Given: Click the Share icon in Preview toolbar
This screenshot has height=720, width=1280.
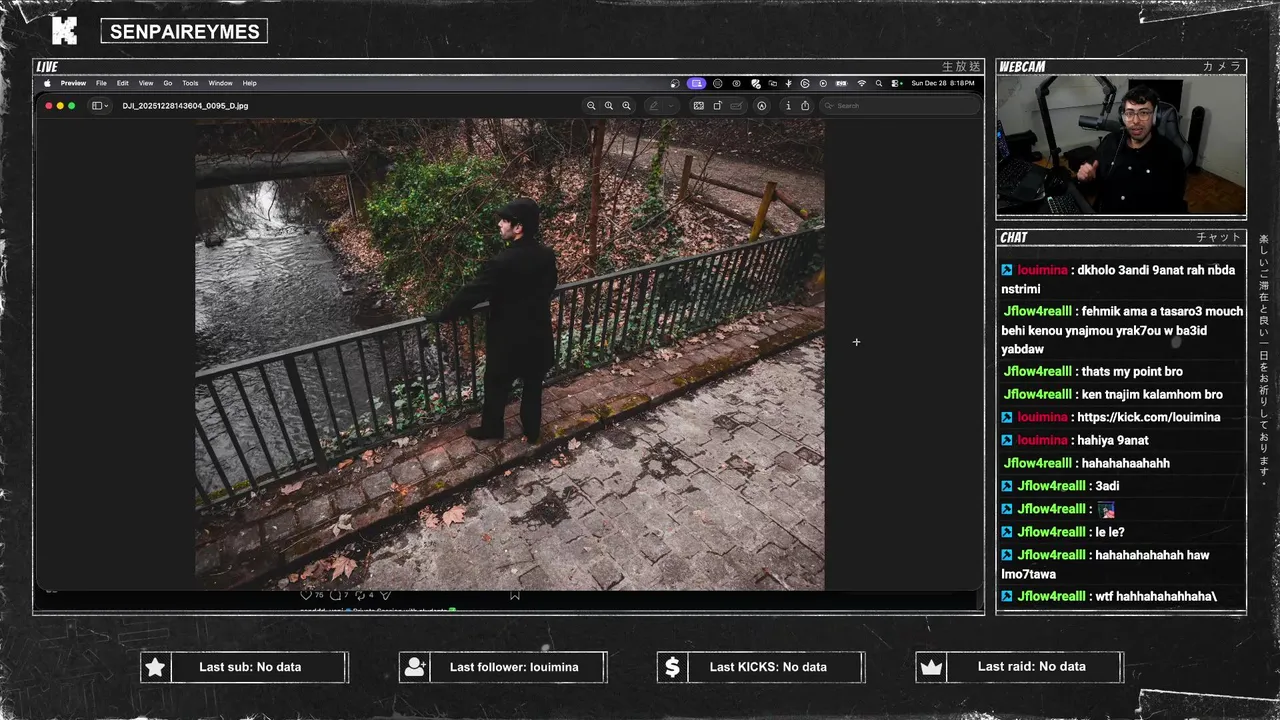Looking at the screenshot, I should [x=805, y=105].
